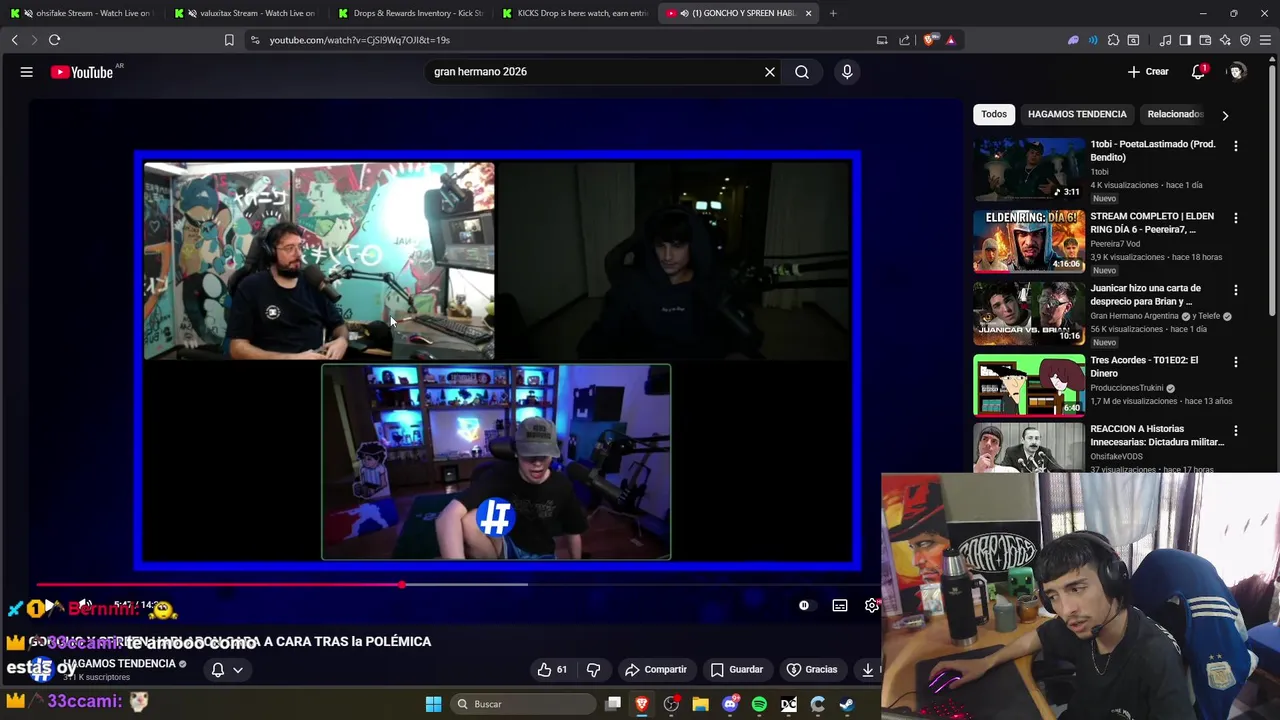1280x720 pixels.
Task: Toggle subtitles in video player
Action: coord(840,605)
